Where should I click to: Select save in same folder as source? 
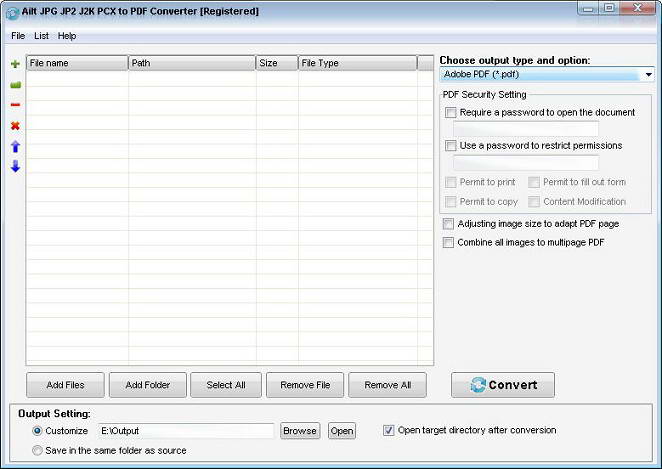(x=38, y=450)
